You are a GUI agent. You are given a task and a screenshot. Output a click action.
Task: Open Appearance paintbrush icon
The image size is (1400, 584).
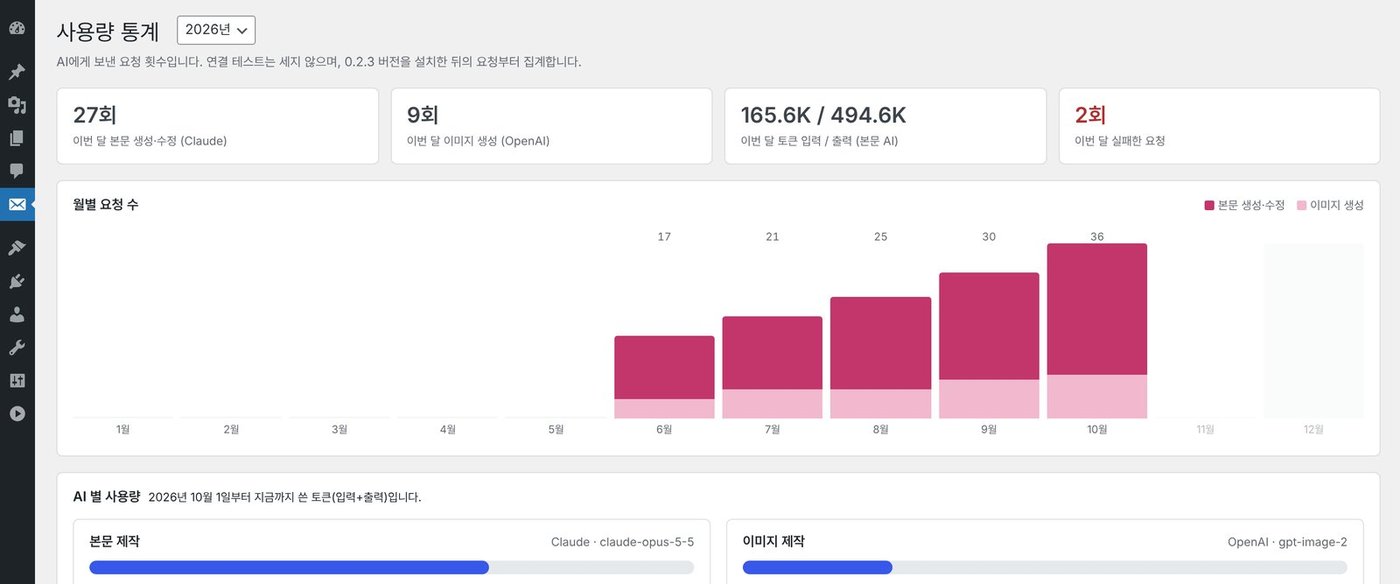click(x=17, y=248)
